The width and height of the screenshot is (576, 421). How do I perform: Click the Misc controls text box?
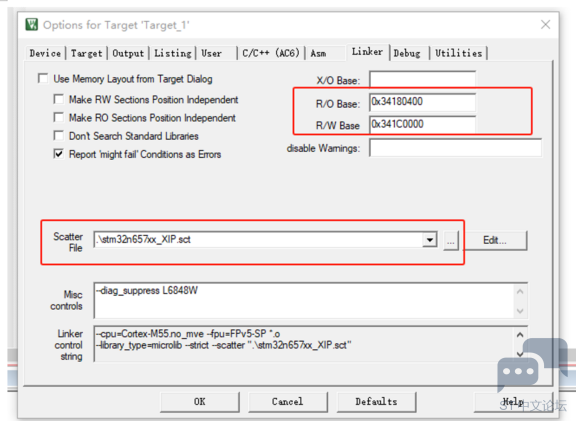point(304,301)
